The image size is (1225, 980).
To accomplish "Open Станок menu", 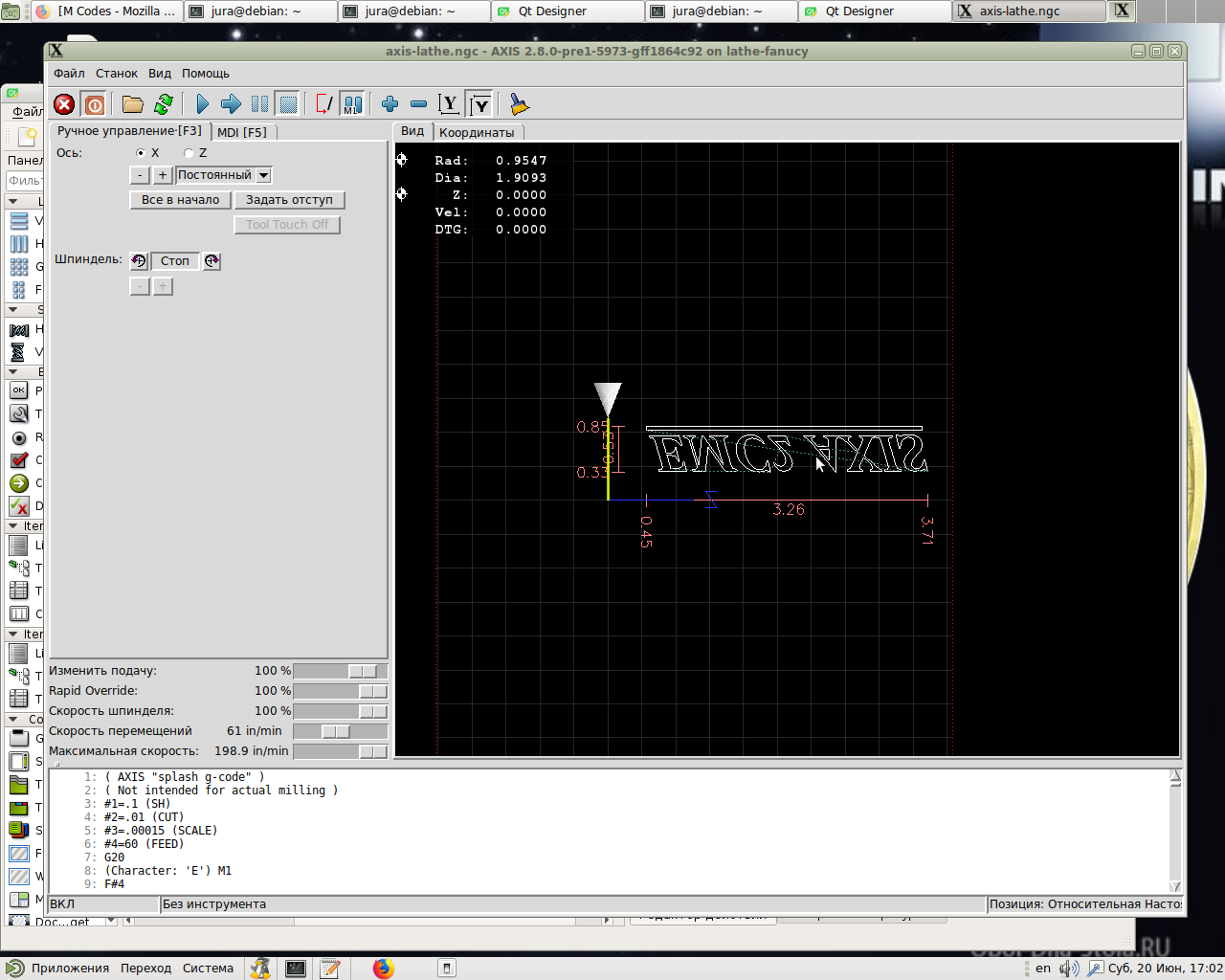I will [117, 74].
